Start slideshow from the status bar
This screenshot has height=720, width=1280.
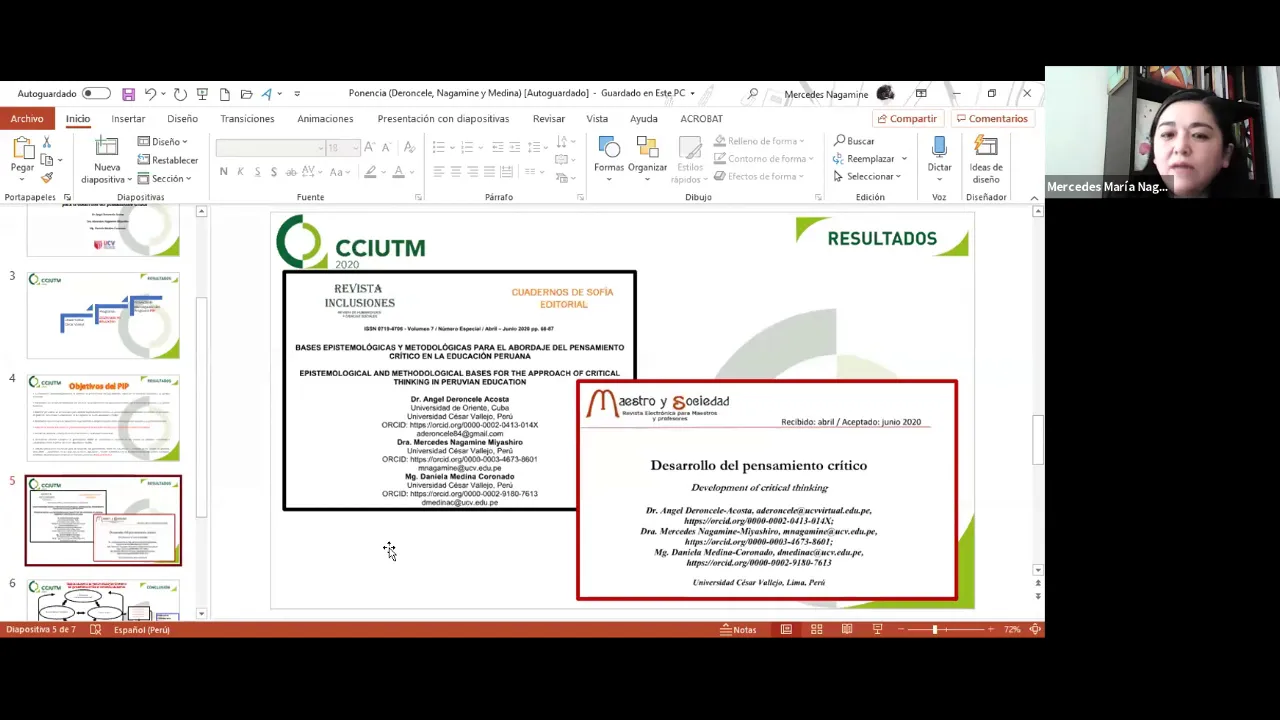pos(877,630)
